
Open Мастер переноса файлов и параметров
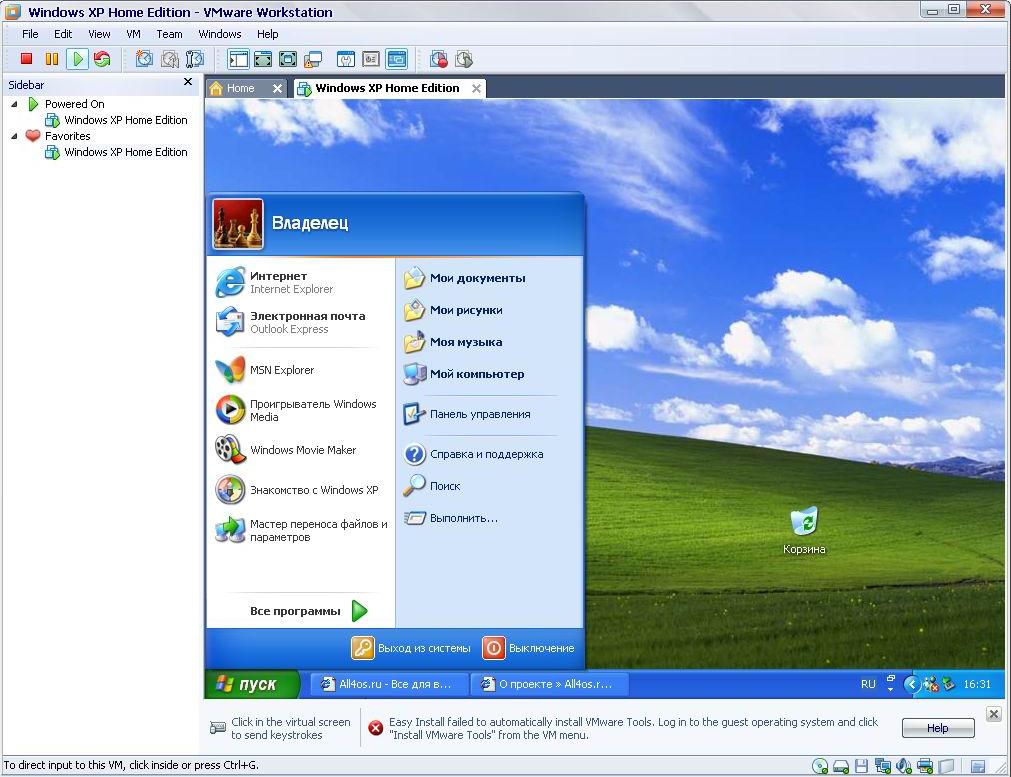(x=300, y=530)
